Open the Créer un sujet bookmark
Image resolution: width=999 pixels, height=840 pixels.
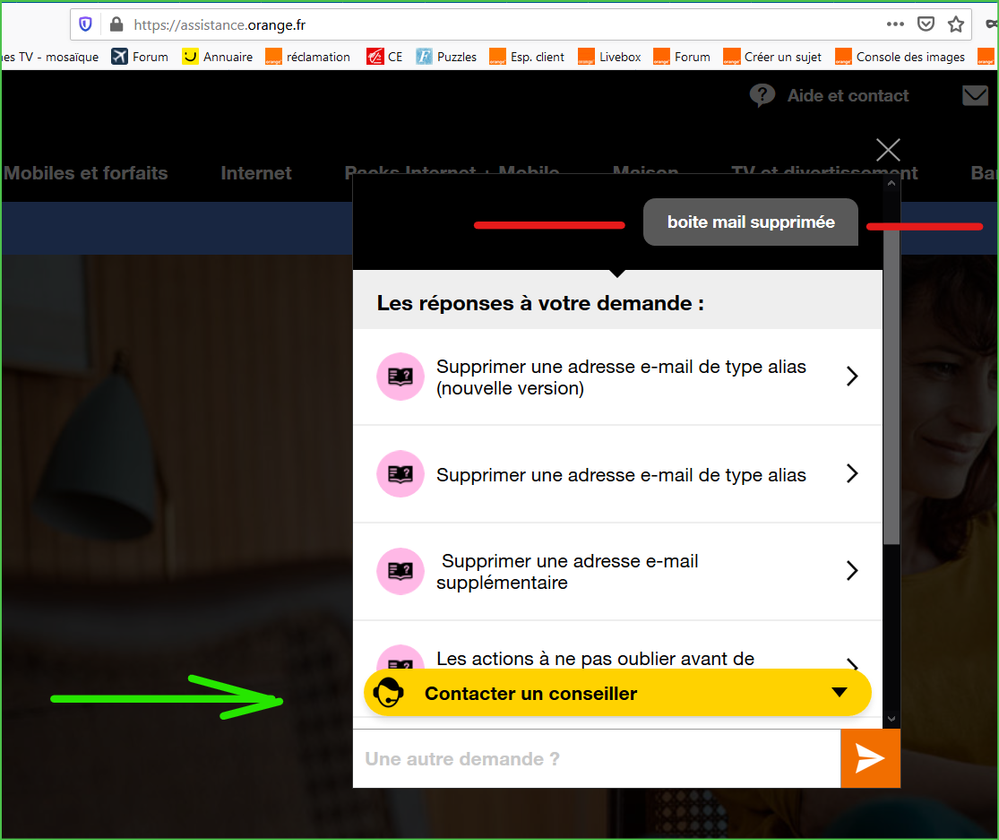pyautogui.click(x=772, y=57)
